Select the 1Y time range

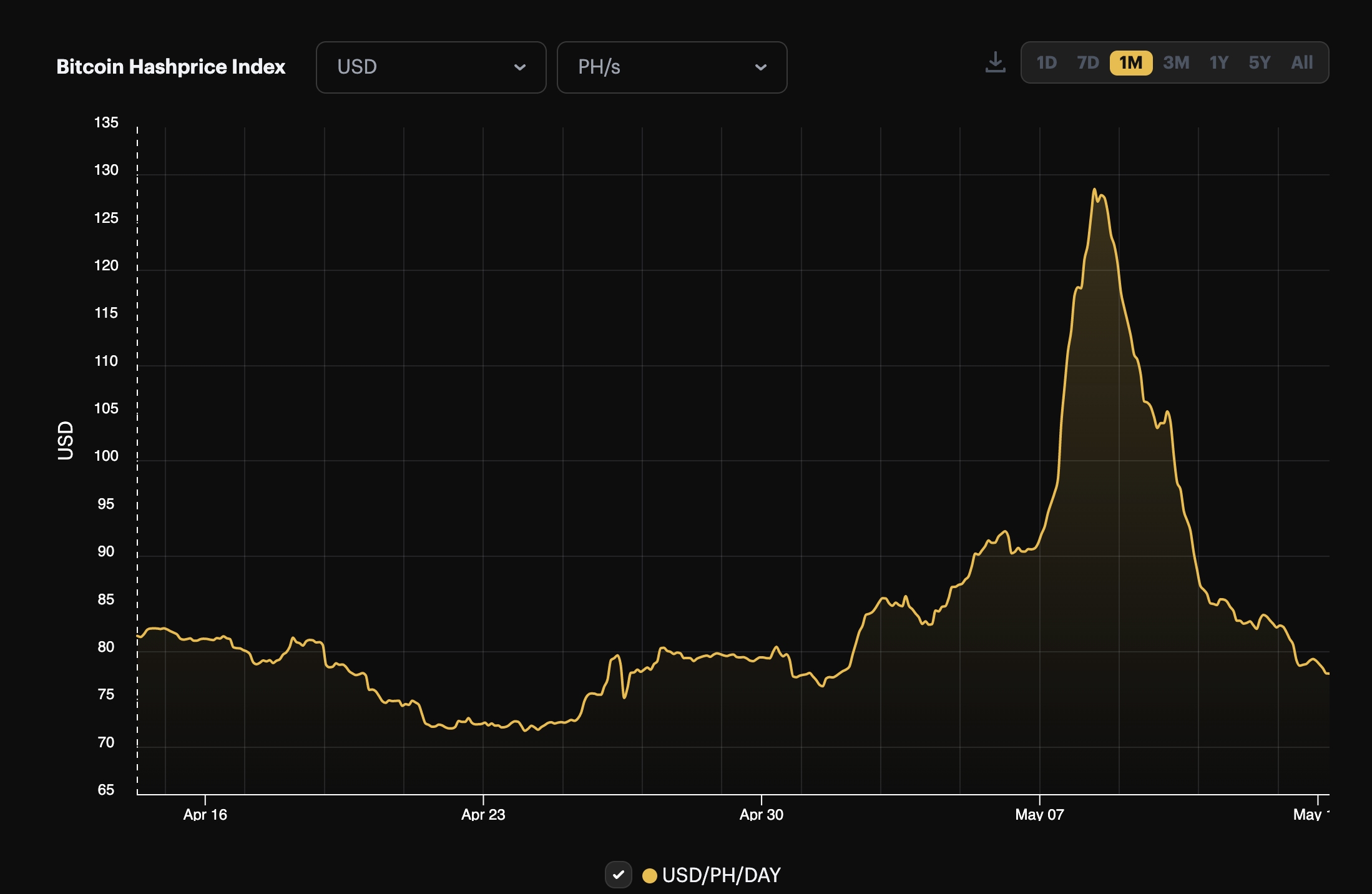1218,62
